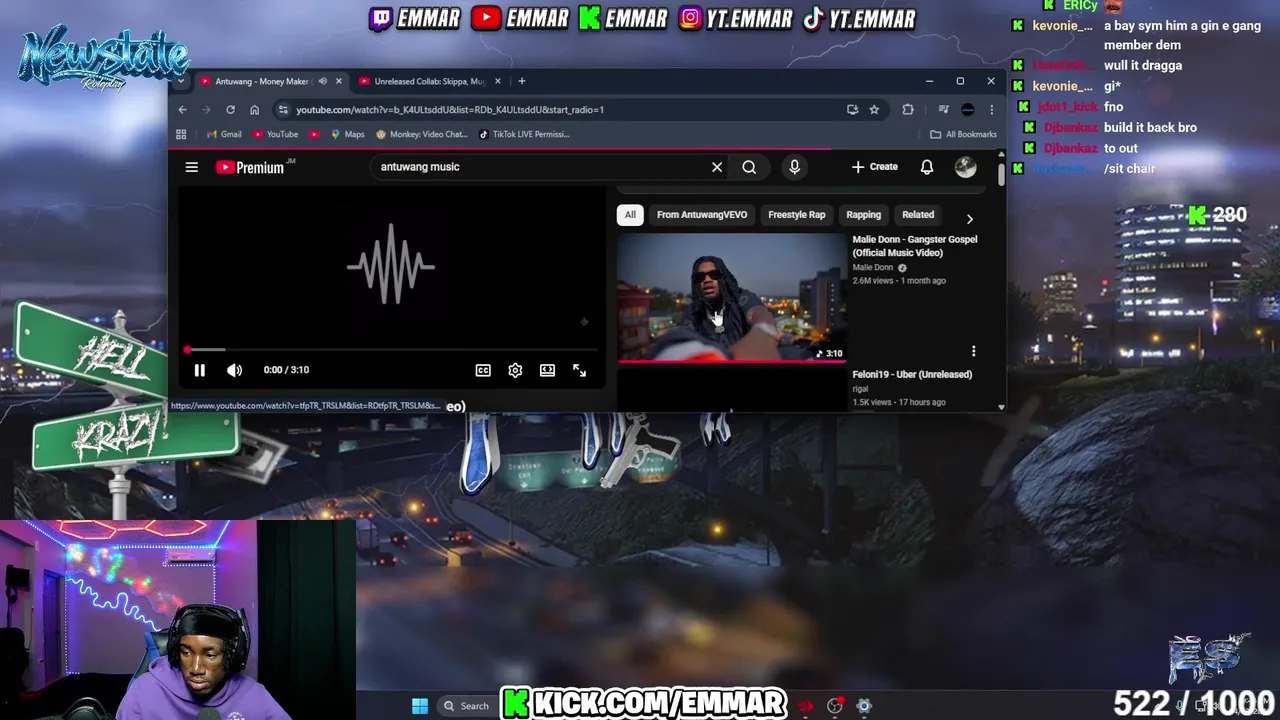Open a new browser tab
Screen dimensions: 1280x720
click(x=521, y=81)
